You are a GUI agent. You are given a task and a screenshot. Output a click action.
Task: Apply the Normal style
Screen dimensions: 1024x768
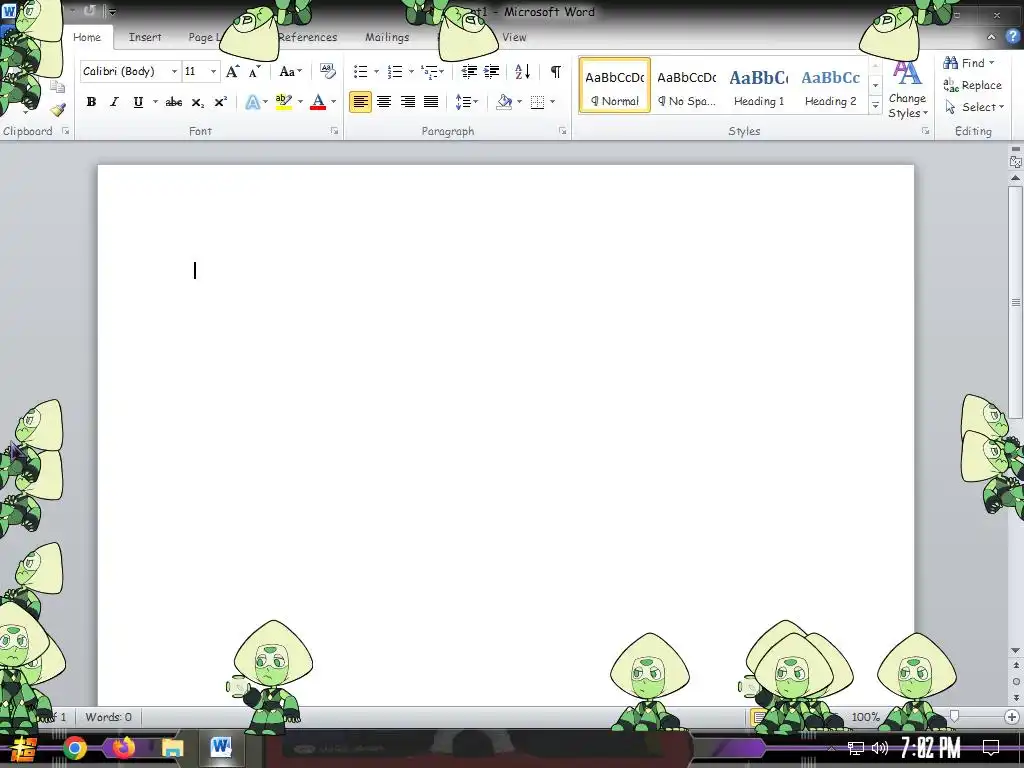pyautogui.click(x=615, y=86)
